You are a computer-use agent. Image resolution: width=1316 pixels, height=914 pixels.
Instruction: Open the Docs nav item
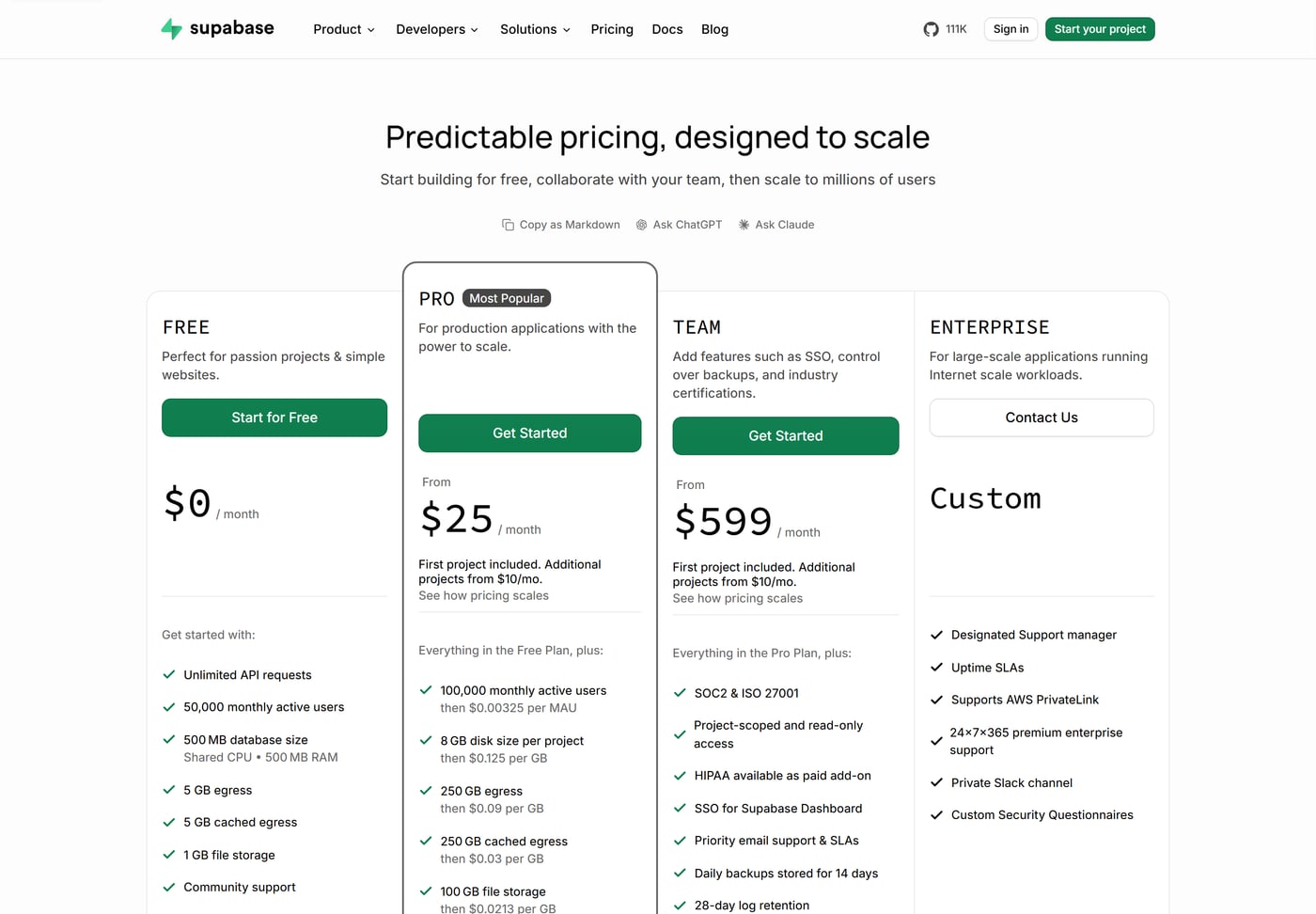coord(667,29)
